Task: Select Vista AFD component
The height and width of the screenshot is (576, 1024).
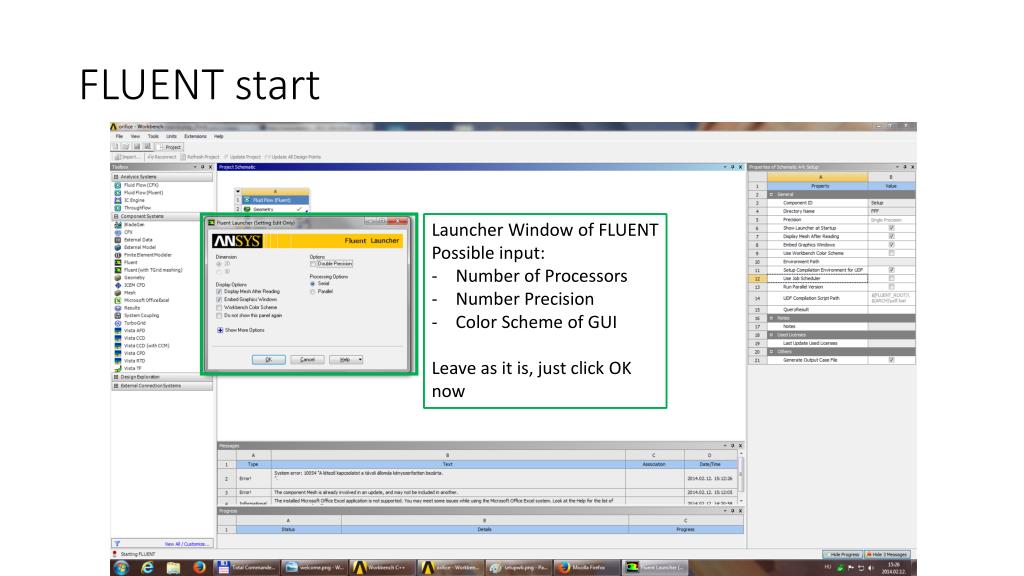Action: pos(134,330)
